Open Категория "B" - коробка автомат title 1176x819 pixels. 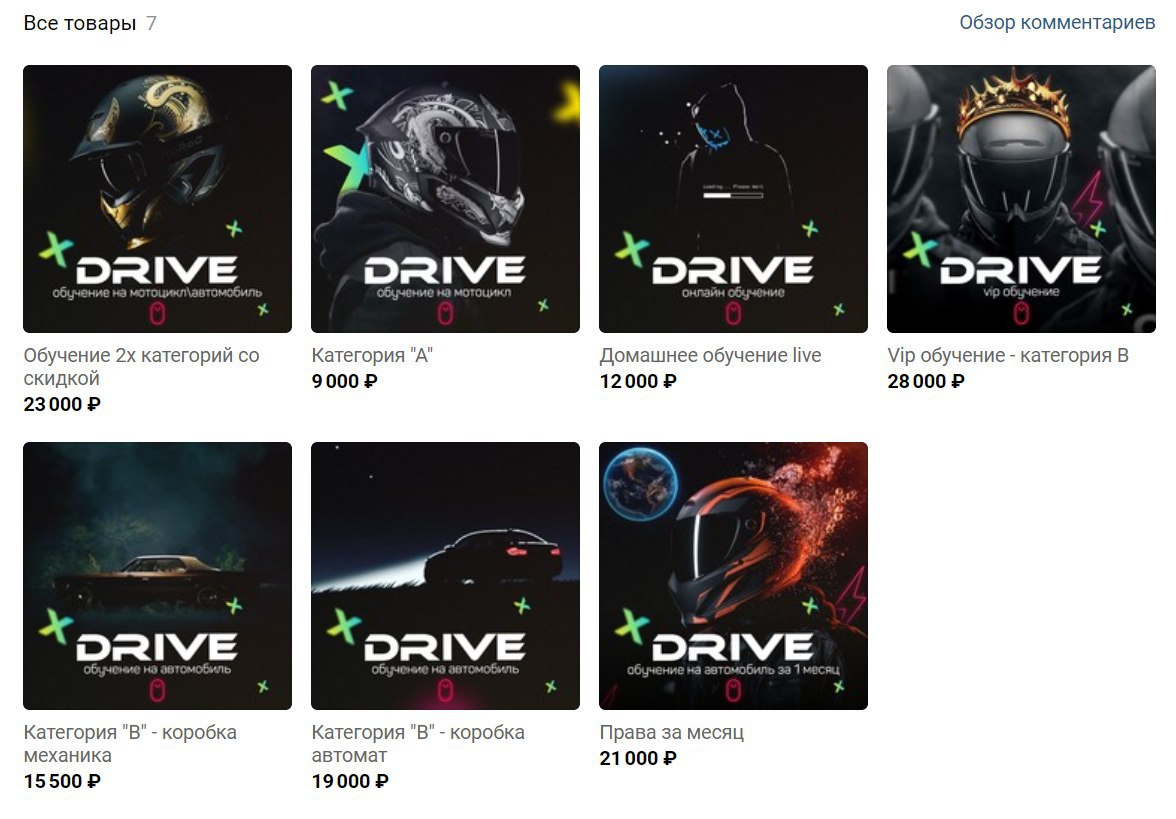418,744
